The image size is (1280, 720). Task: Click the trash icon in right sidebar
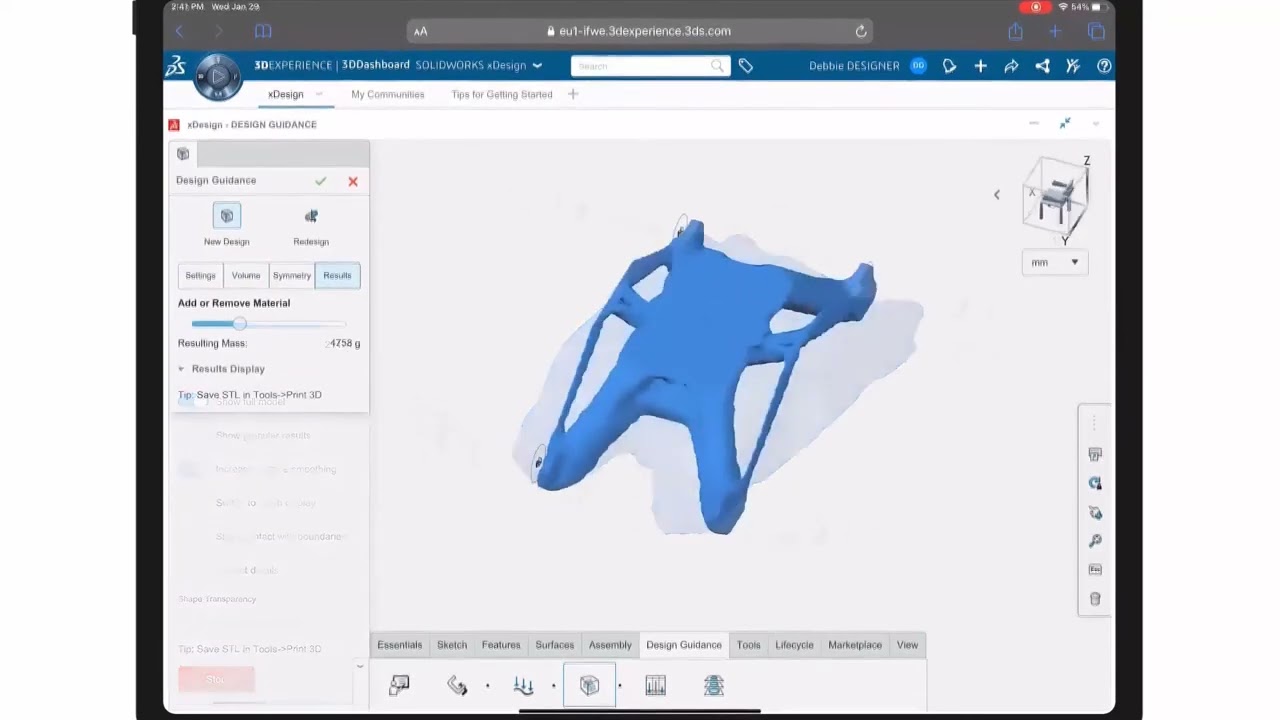point(1095,599)
